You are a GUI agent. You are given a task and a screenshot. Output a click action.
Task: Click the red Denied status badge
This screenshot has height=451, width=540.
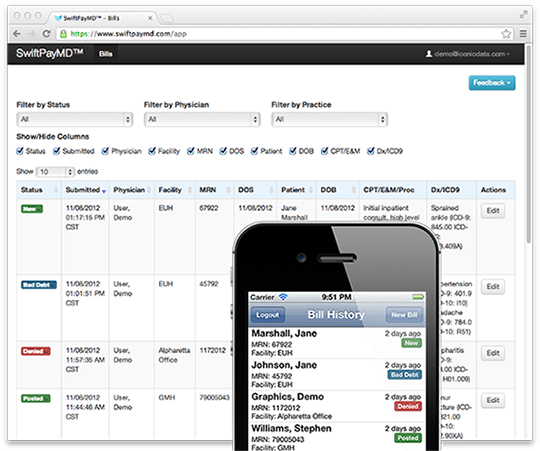point(36,351)
